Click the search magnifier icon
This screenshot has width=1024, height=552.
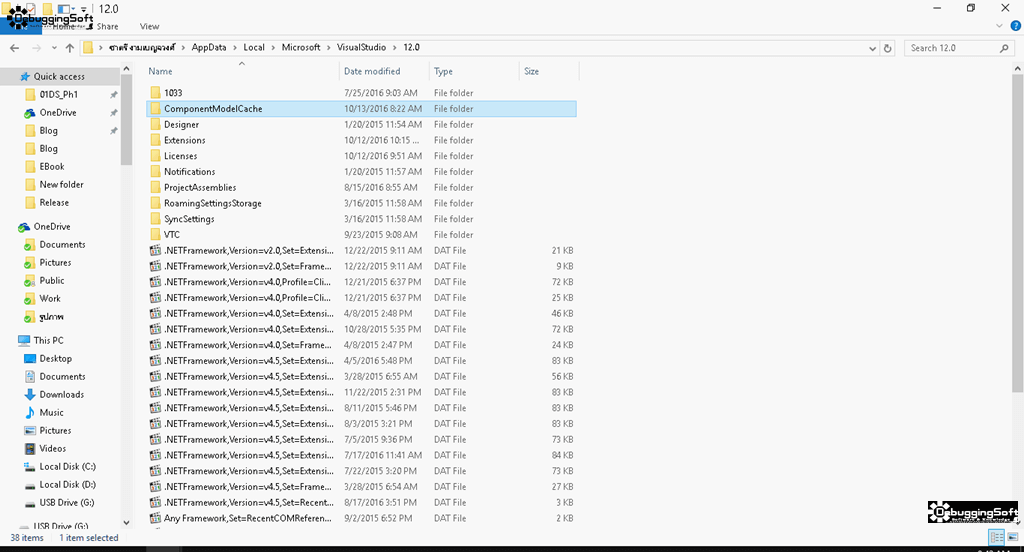pyautogui.click(x=1004, y=48)
